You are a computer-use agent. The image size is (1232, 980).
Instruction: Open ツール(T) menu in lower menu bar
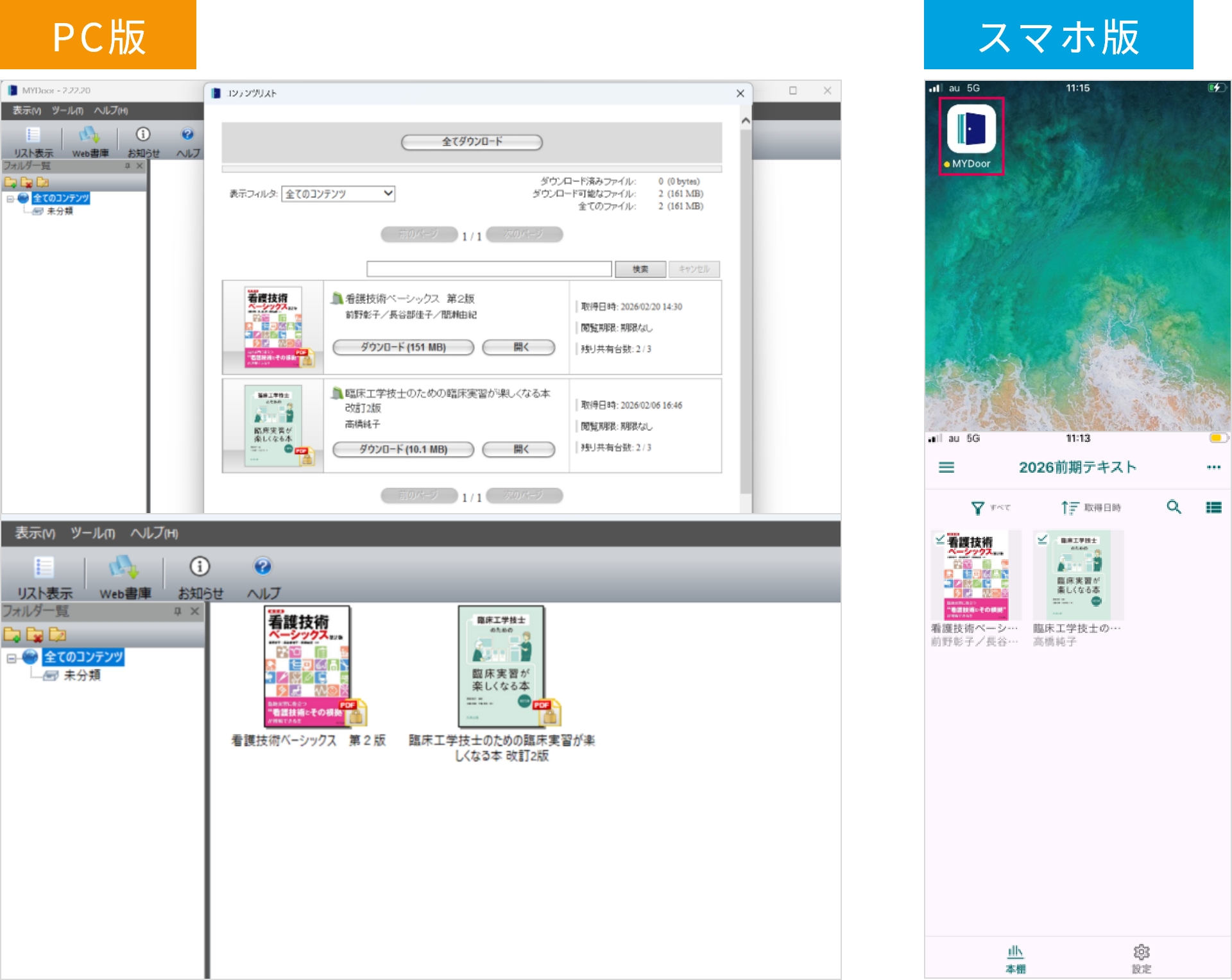click(92, 533)
